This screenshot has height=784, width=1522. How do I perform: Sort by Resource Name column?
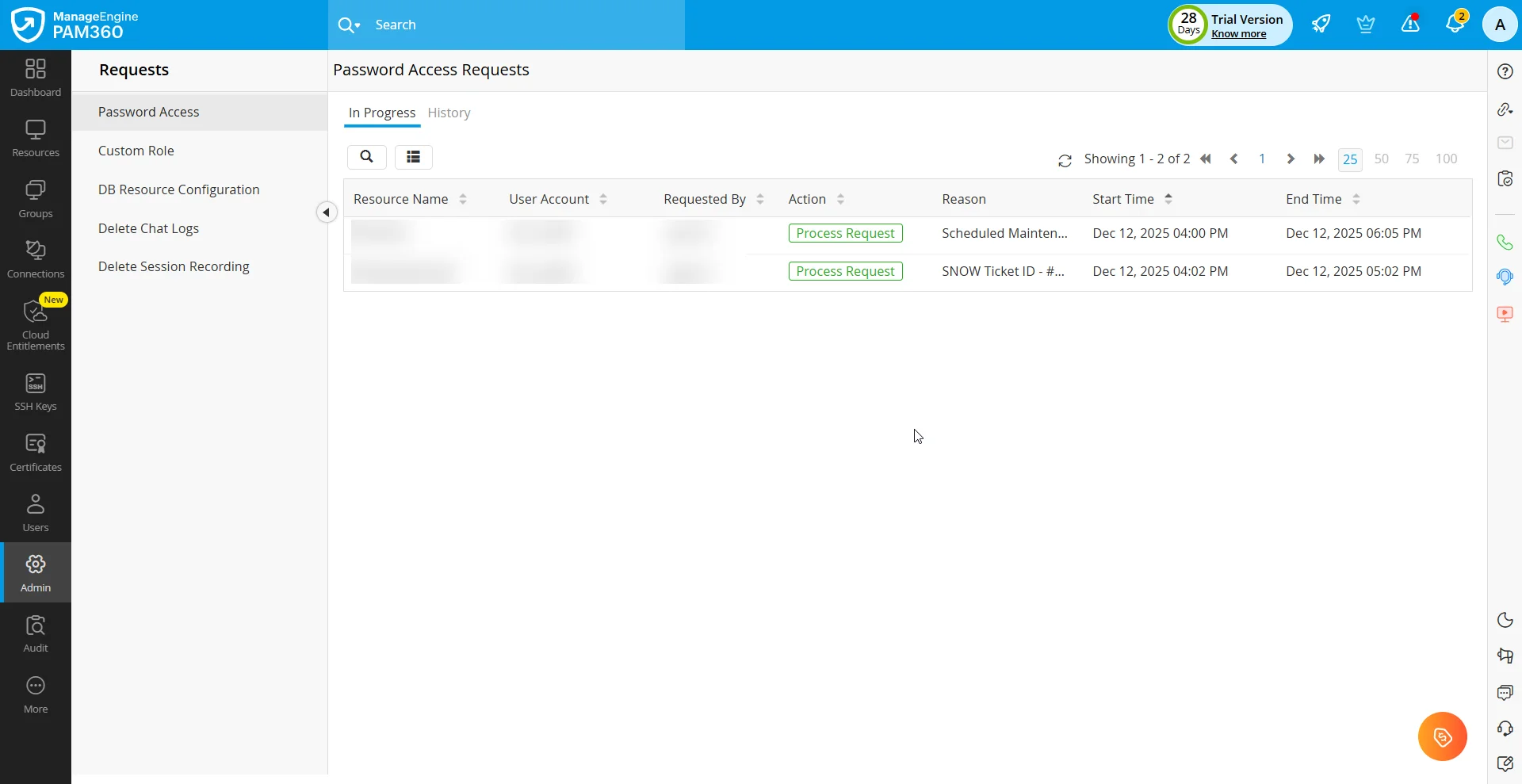pyautogui.click(x=463, y=200)
